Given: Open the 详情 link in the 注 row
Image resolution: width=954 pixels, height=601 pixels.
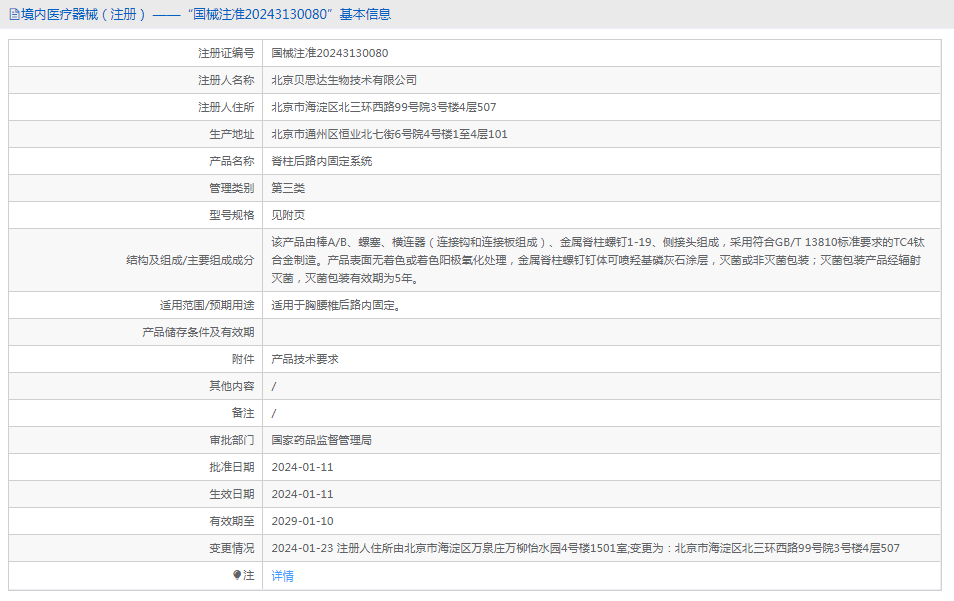Looking at the screenshot, I should click(x=282, y=575).
